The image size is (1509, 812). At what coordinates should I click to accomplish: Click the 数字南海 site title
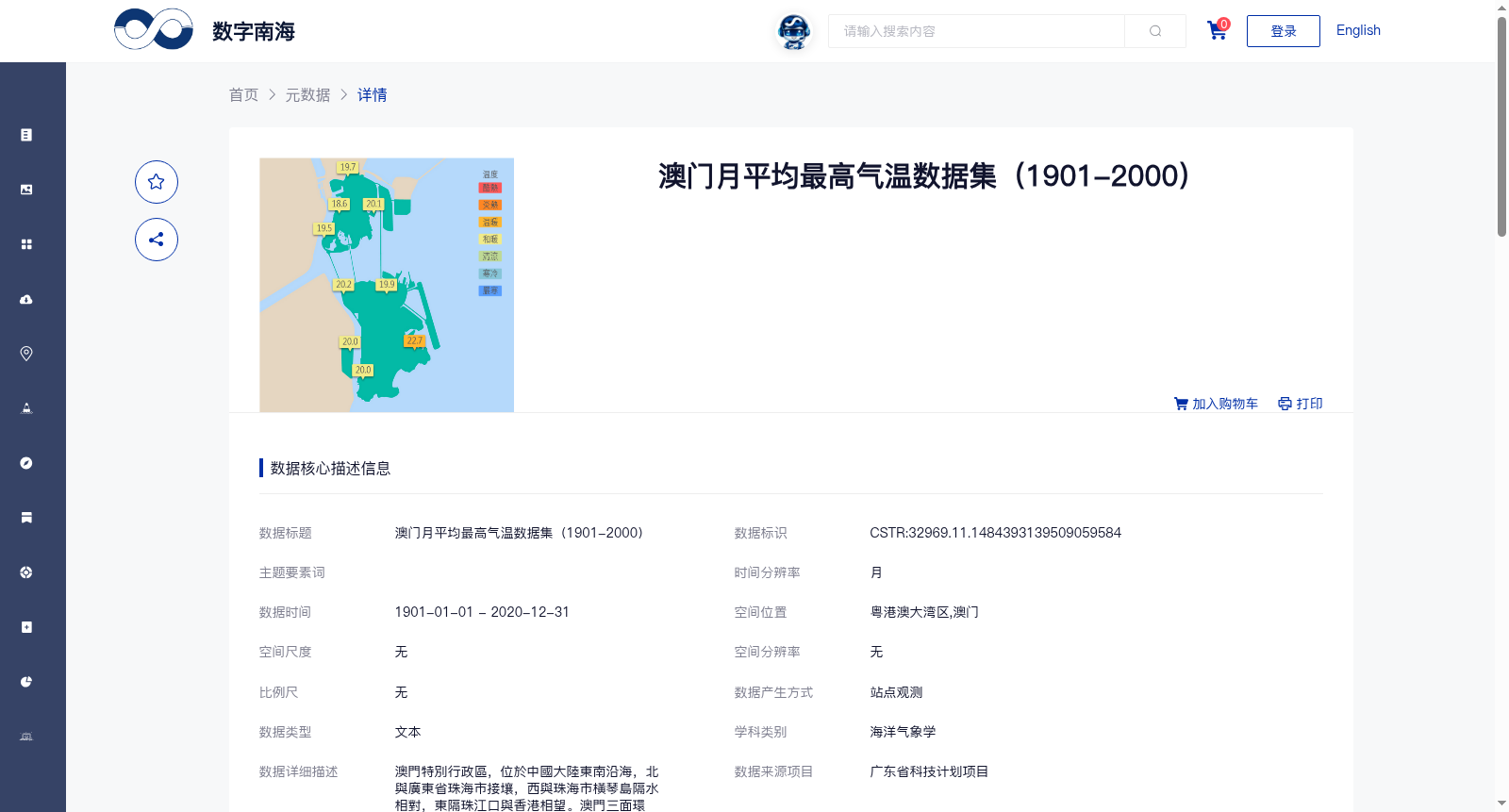(254, 31)
